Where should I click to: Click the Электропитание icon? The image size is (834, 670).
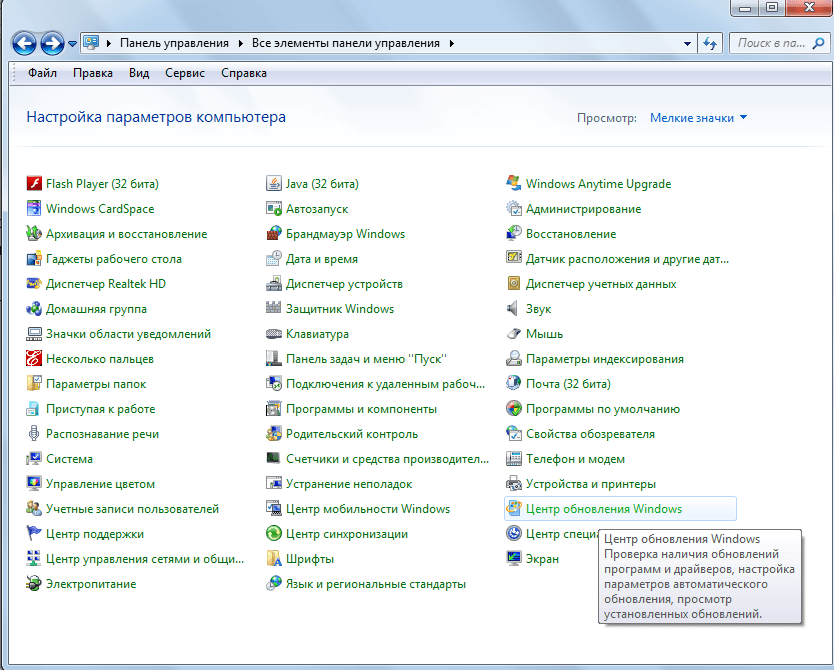(34, 583)
